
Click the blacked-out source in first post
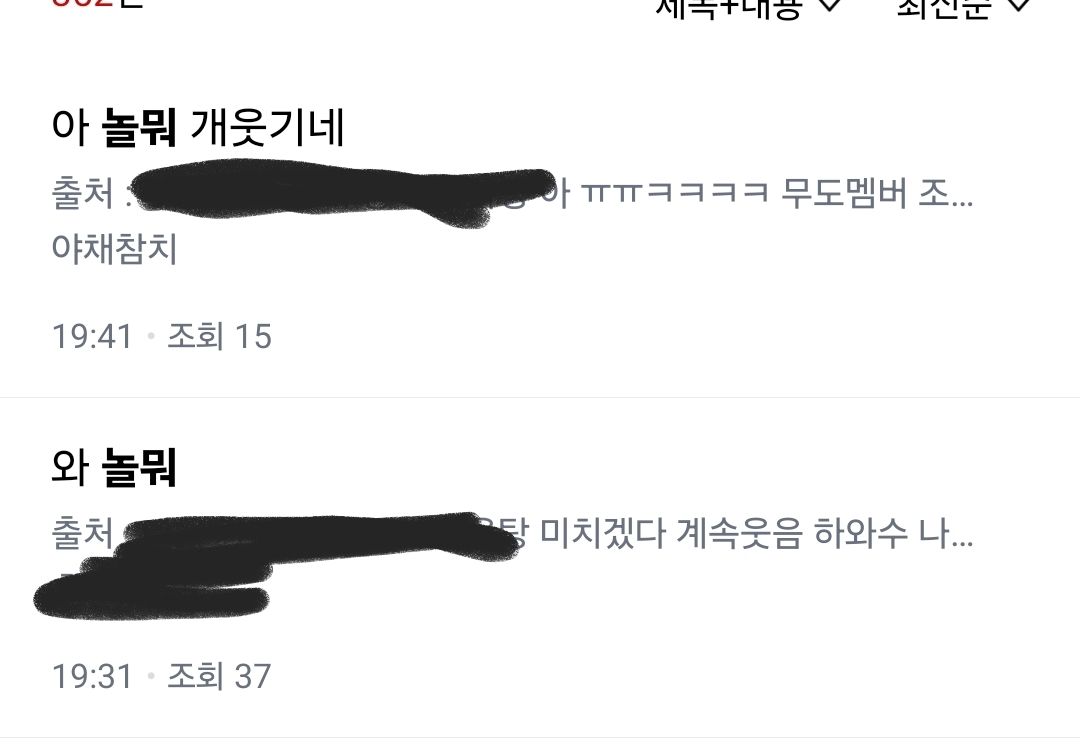point(342,191)
